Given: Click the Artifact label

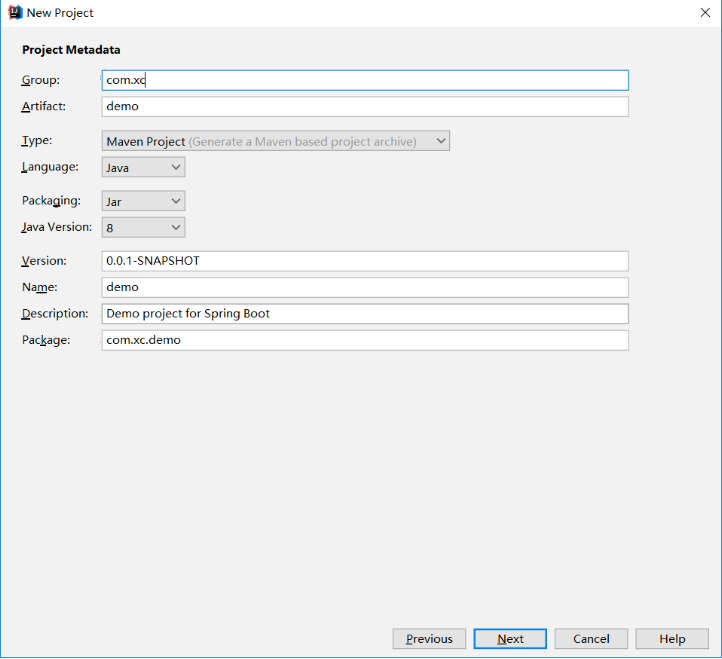Looking at the screenshot, I should pos(44,106).
